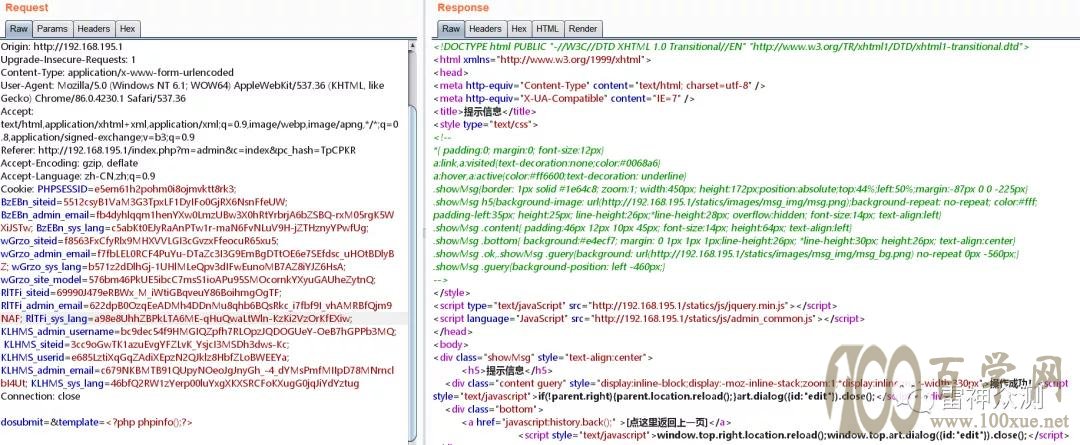Viewport: 1080px width, 445px height.
Task: Click the dosubmit=&template= POST body line
Action: pyautogui.click(x=96, y=422)
